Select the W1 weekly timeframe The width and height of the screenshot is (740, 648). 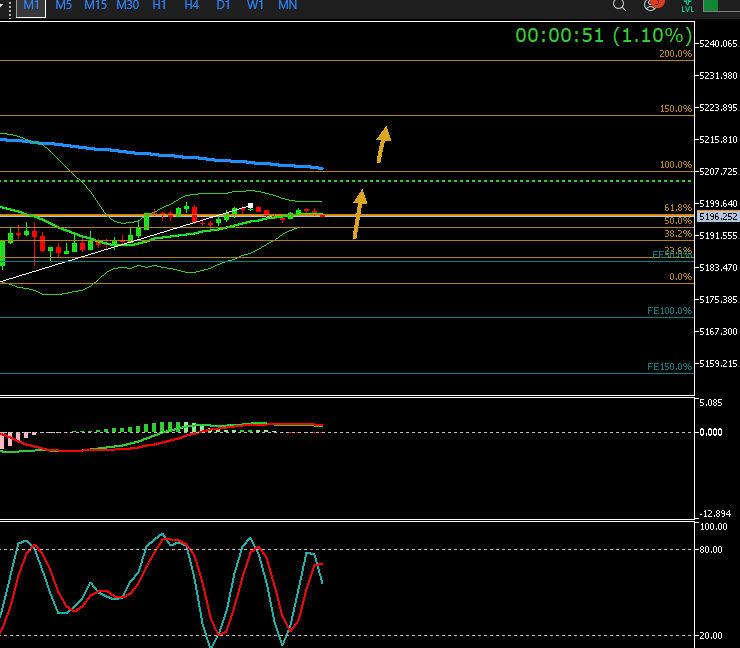coord(255,6)
